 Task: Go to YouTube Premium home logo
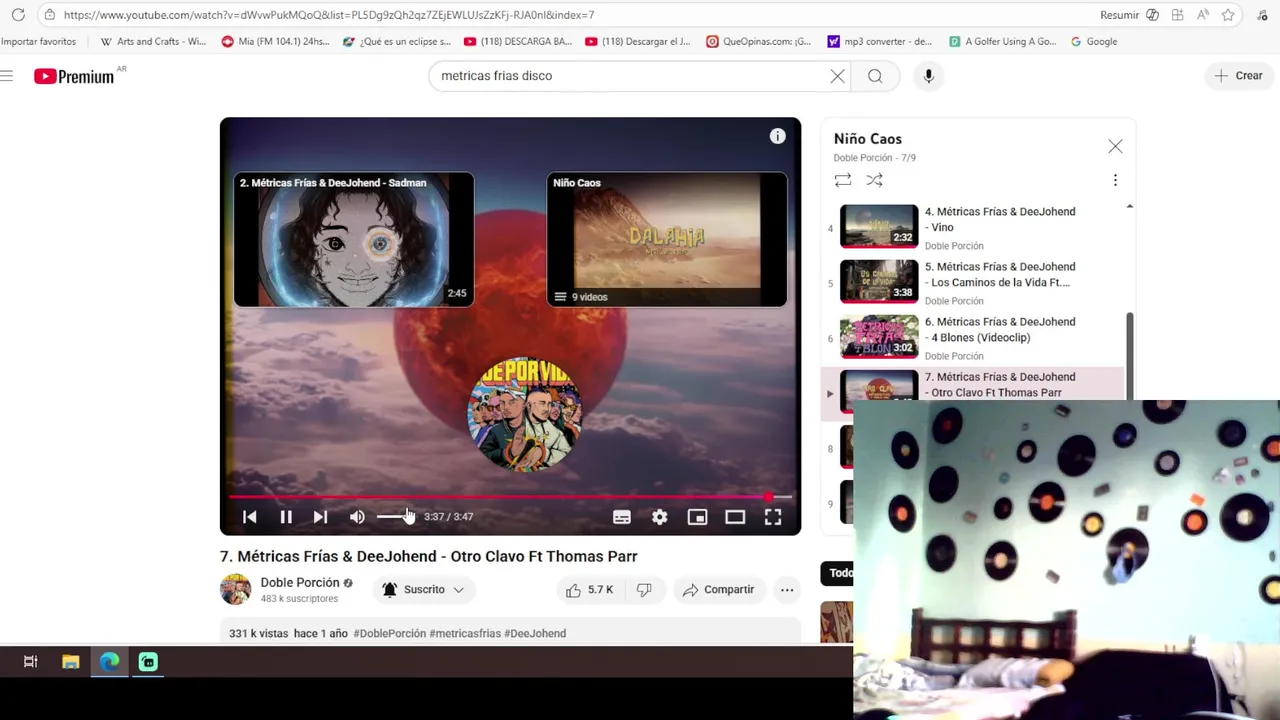tap(74, 76)
